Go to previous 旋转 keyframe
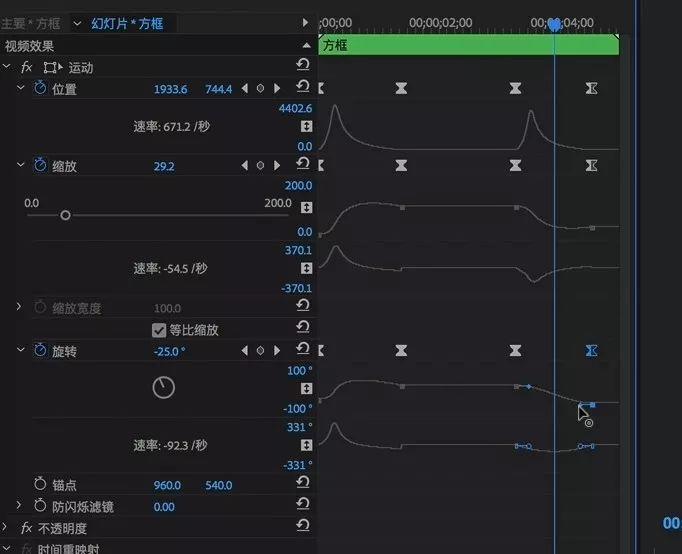The width and height of the screenshot is (682, 554). [x=244, y=350]
